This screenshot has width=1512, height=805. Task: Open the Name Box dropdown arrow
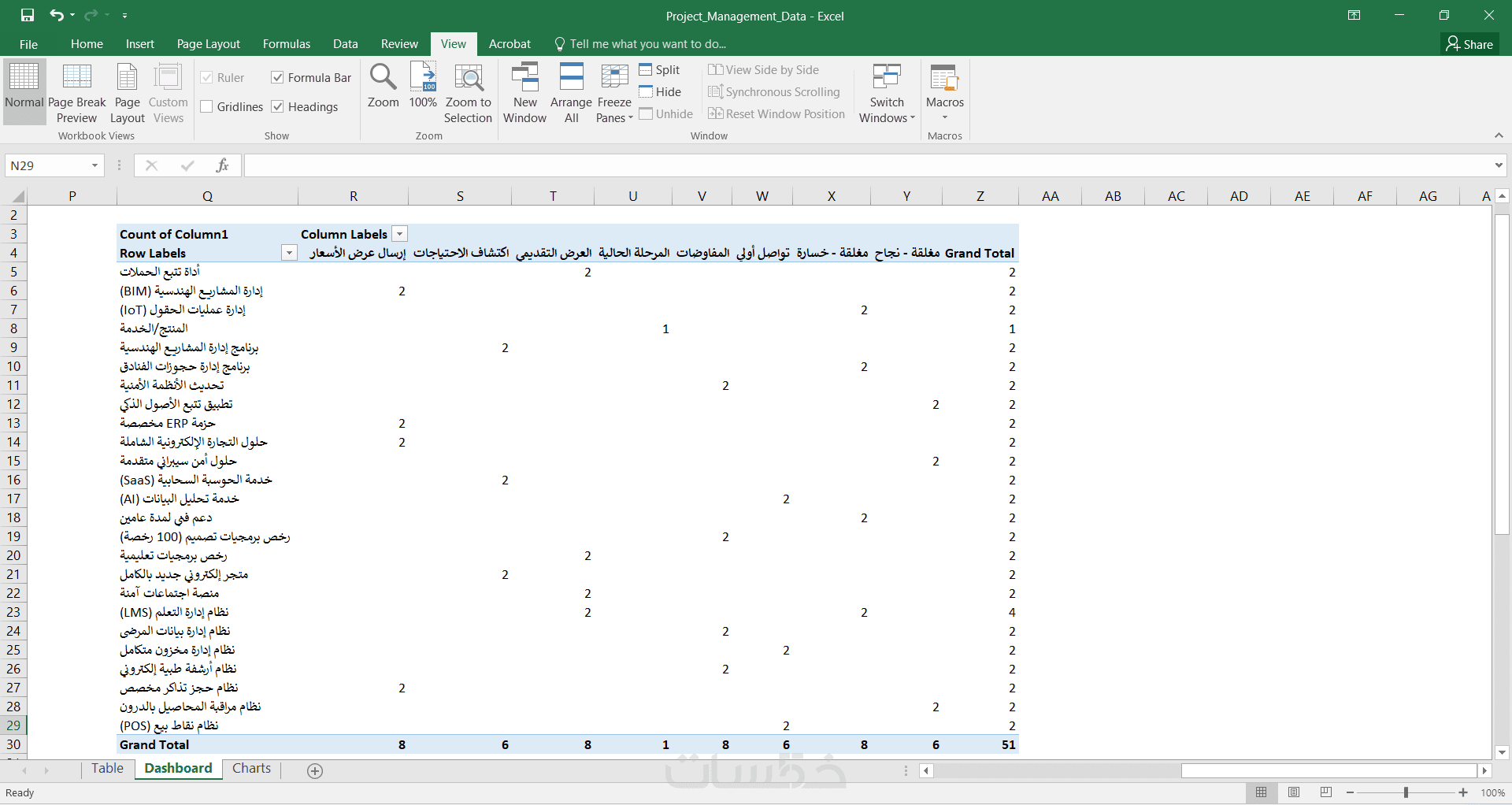click(95, 165)
